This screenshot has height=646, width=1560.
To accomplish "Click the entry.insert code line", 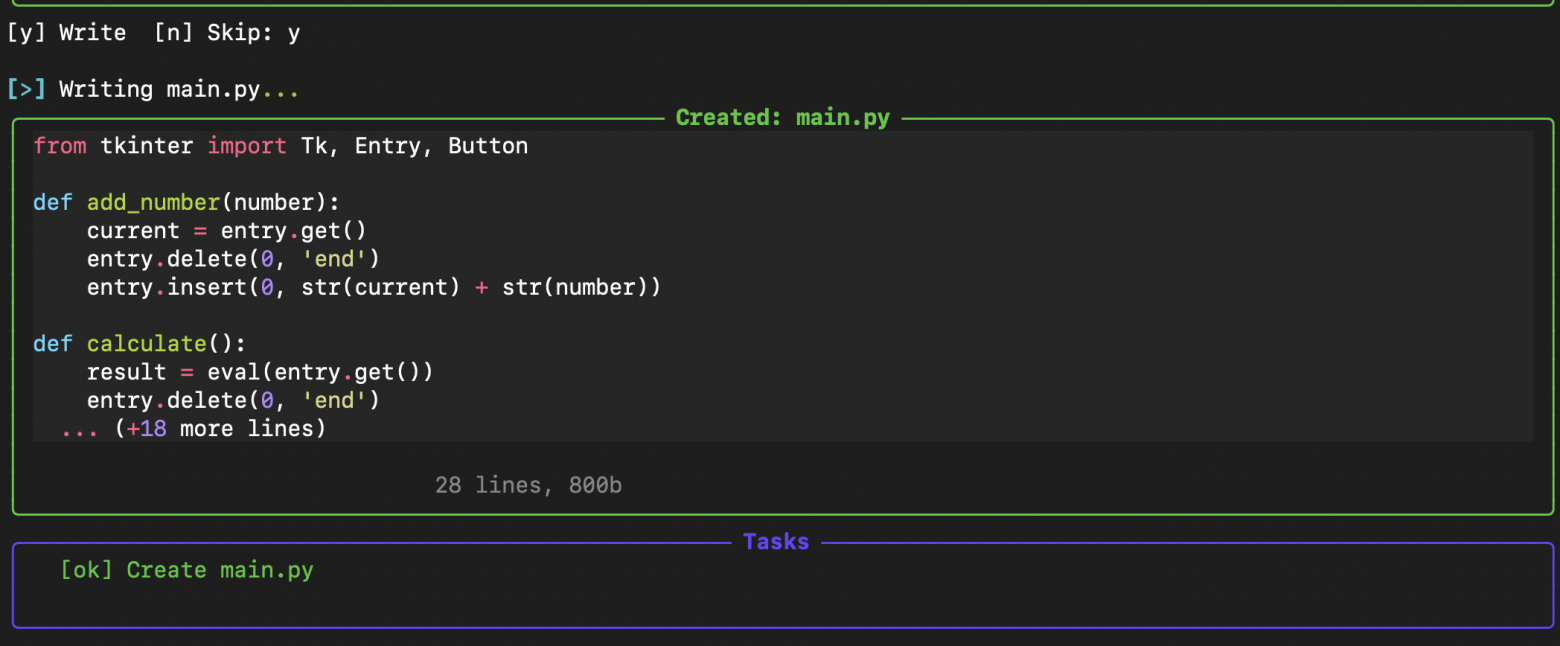I will (374, 288).
